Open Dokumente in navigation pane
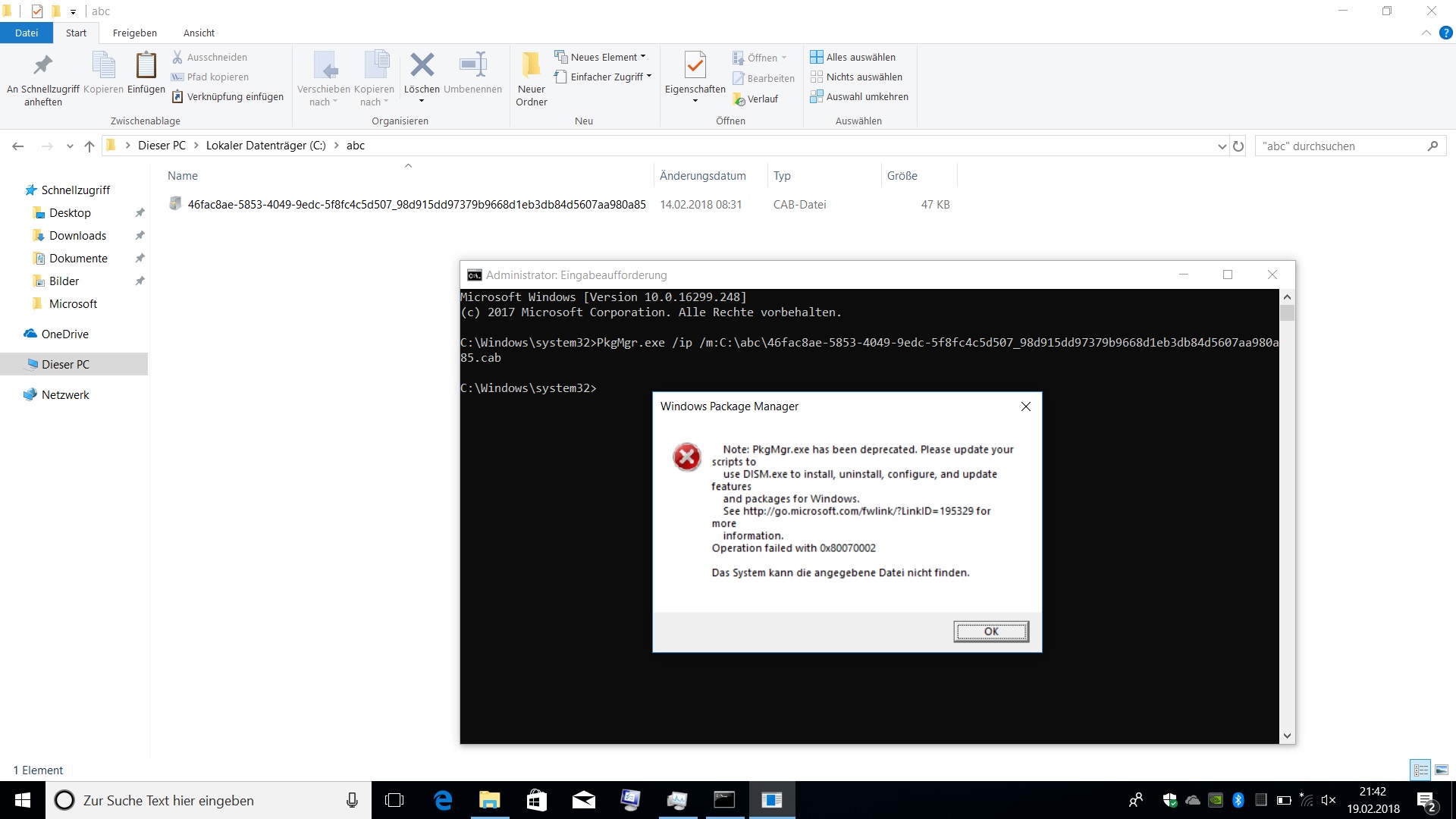 (79, 258)
